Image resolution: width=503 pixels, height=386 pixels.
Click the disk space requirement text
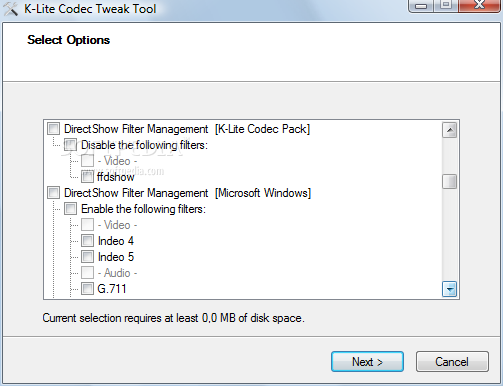[173, 318]
